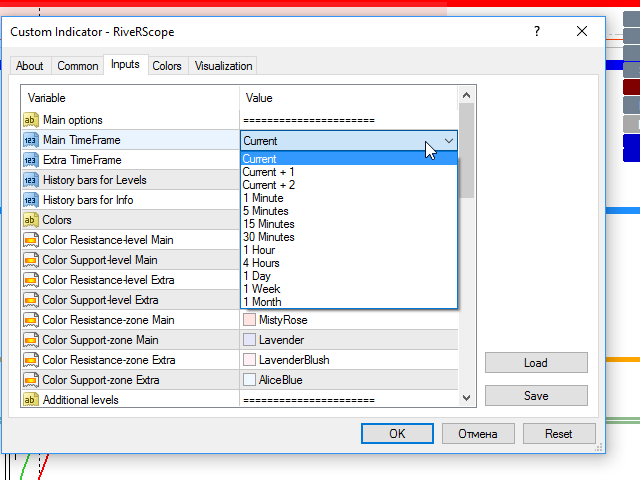Select 4 Hours timeframe option
The height and width of the screenshot is (480, 640).
[349, 263]
